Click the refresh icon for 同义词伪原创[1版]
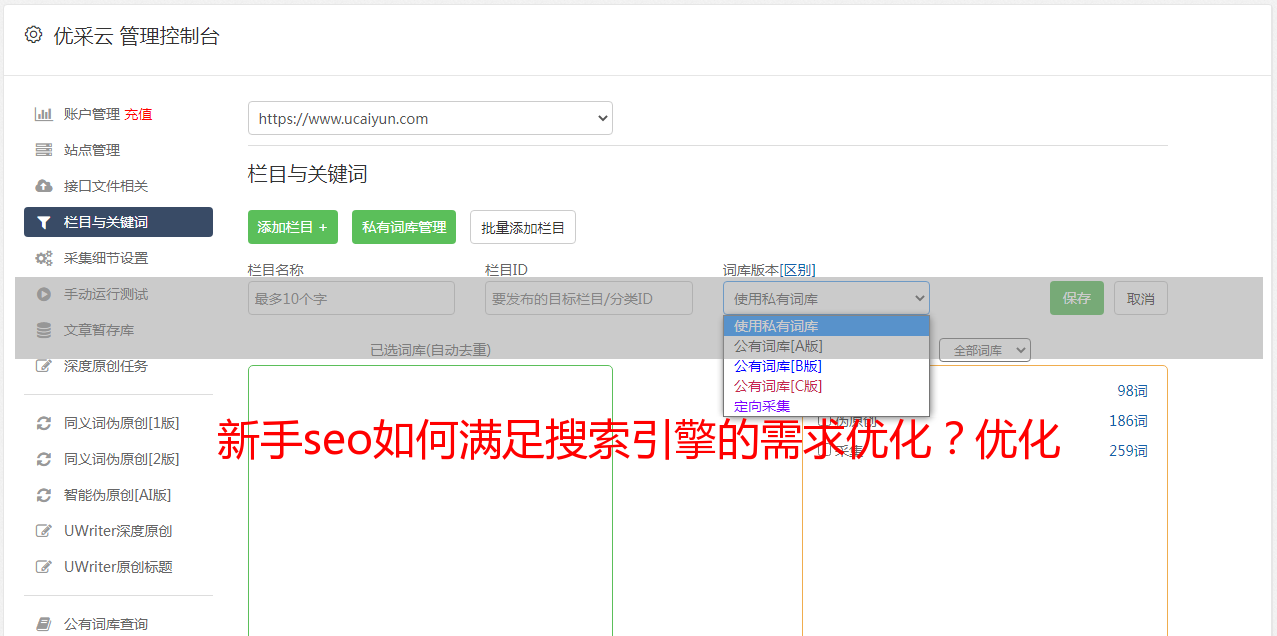Image resolution: width=1277 pixels, height=636 pixels. tap(44, 423)
